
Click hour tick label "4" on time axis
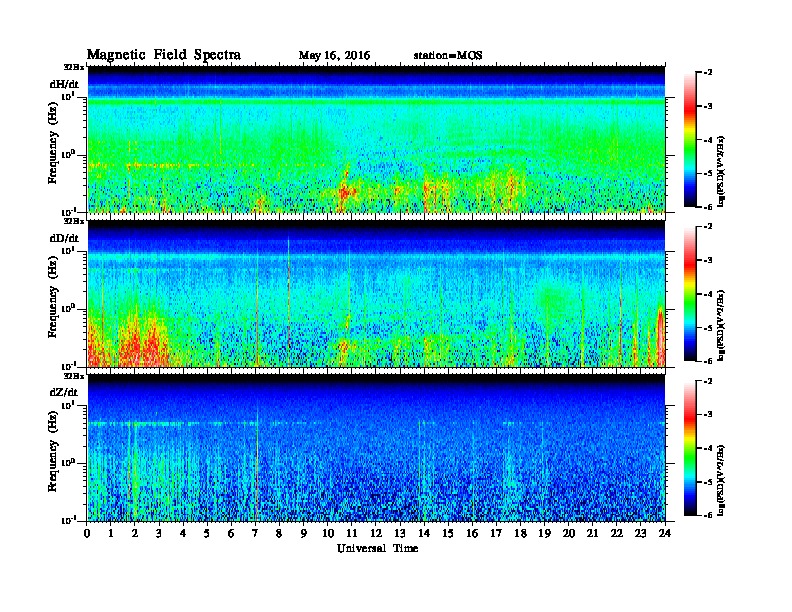pyautogui.click(x=183, y=533)
